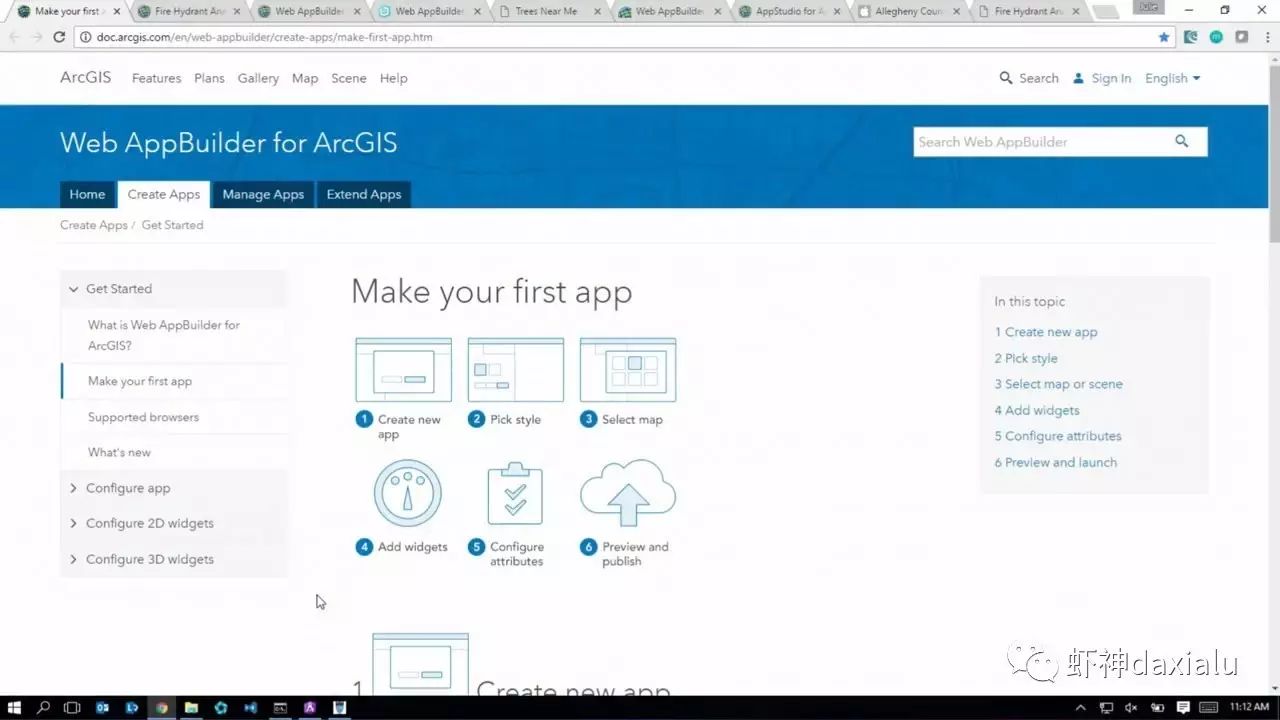Image resolution: width=1280 pixels, height=720 pixels.
Task: Jump to 3 Select map or scene topic
Action: 1058,384
